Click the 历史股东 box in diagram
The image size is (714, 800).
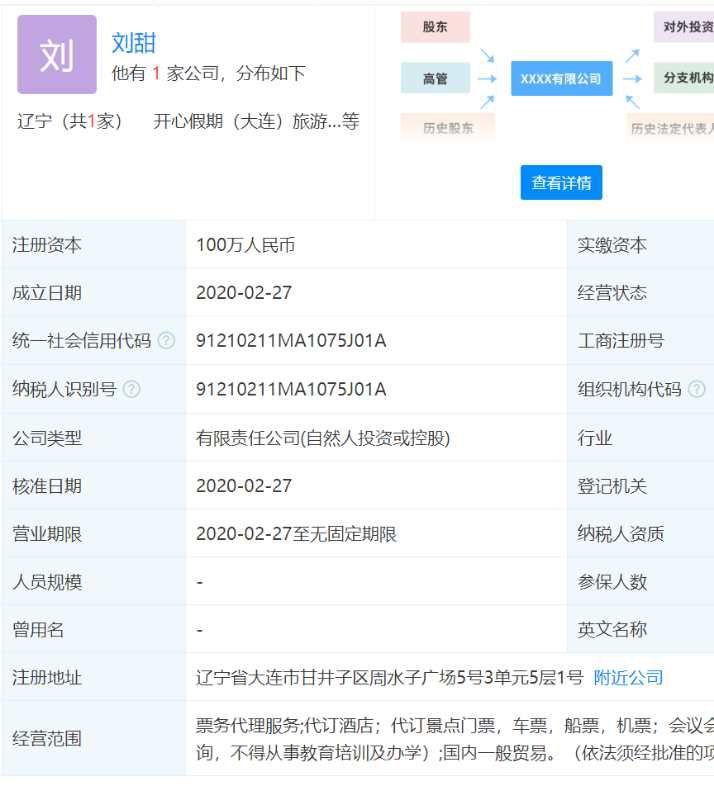pos(448,128)
